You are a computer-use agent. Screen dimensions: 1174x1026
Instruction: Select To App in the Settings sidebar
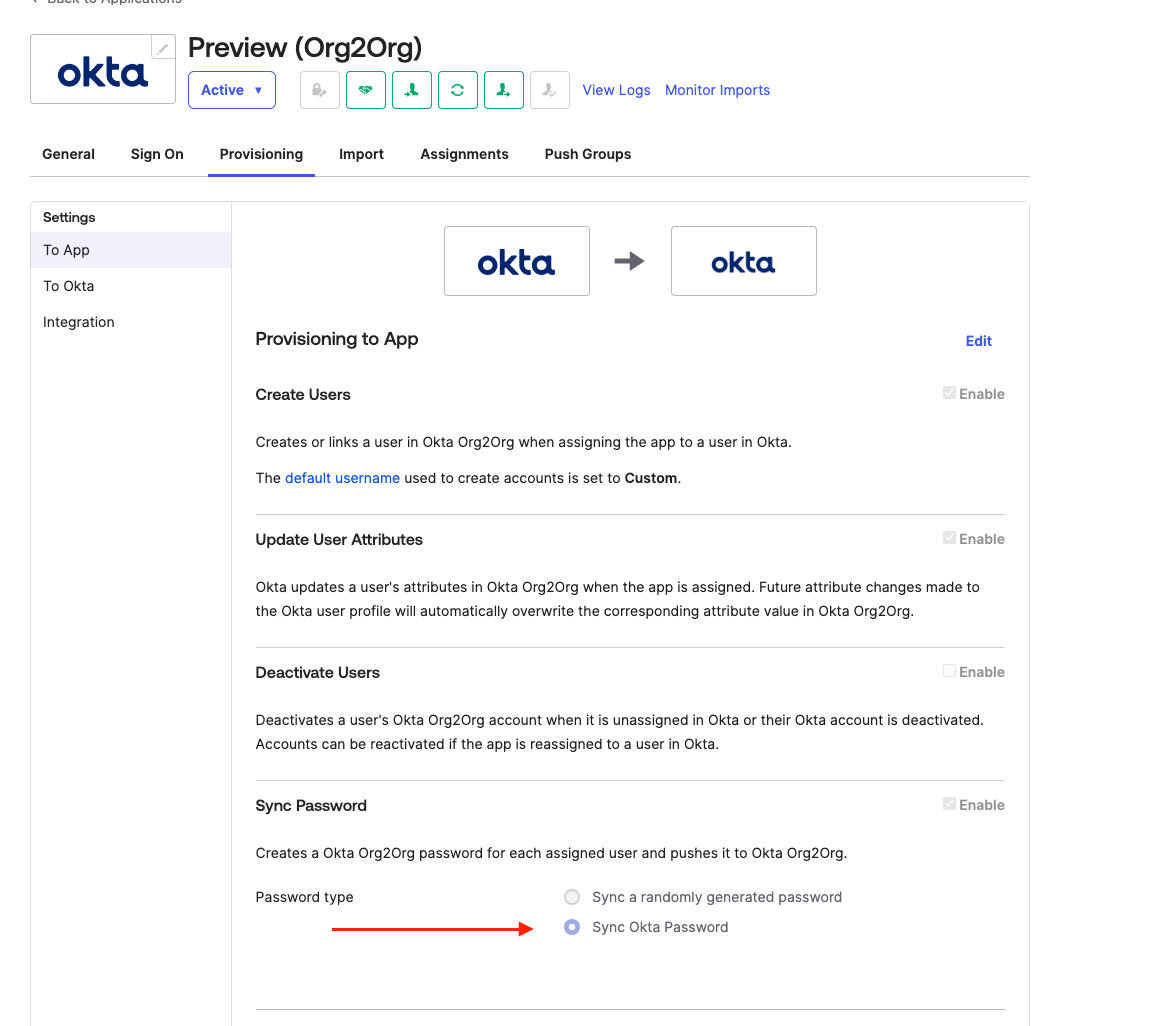tap(131, 250)
